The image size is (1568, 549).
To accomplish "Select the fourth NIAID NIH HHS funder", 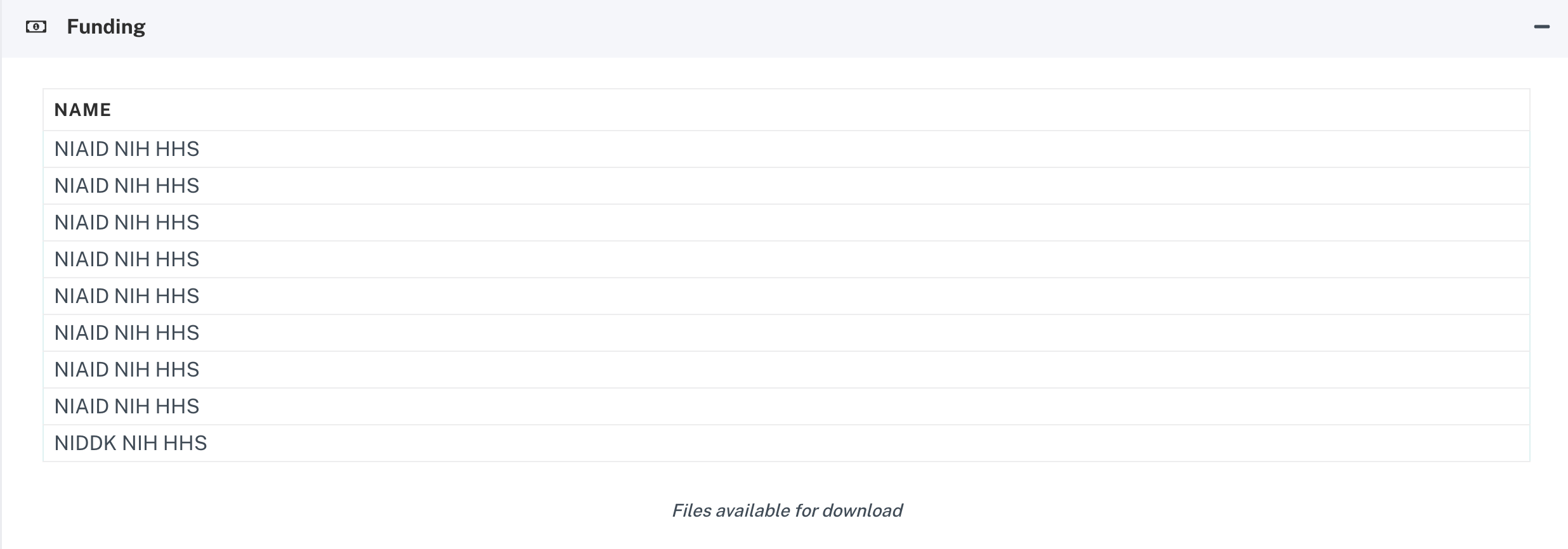I will click(x=127, y=259).
